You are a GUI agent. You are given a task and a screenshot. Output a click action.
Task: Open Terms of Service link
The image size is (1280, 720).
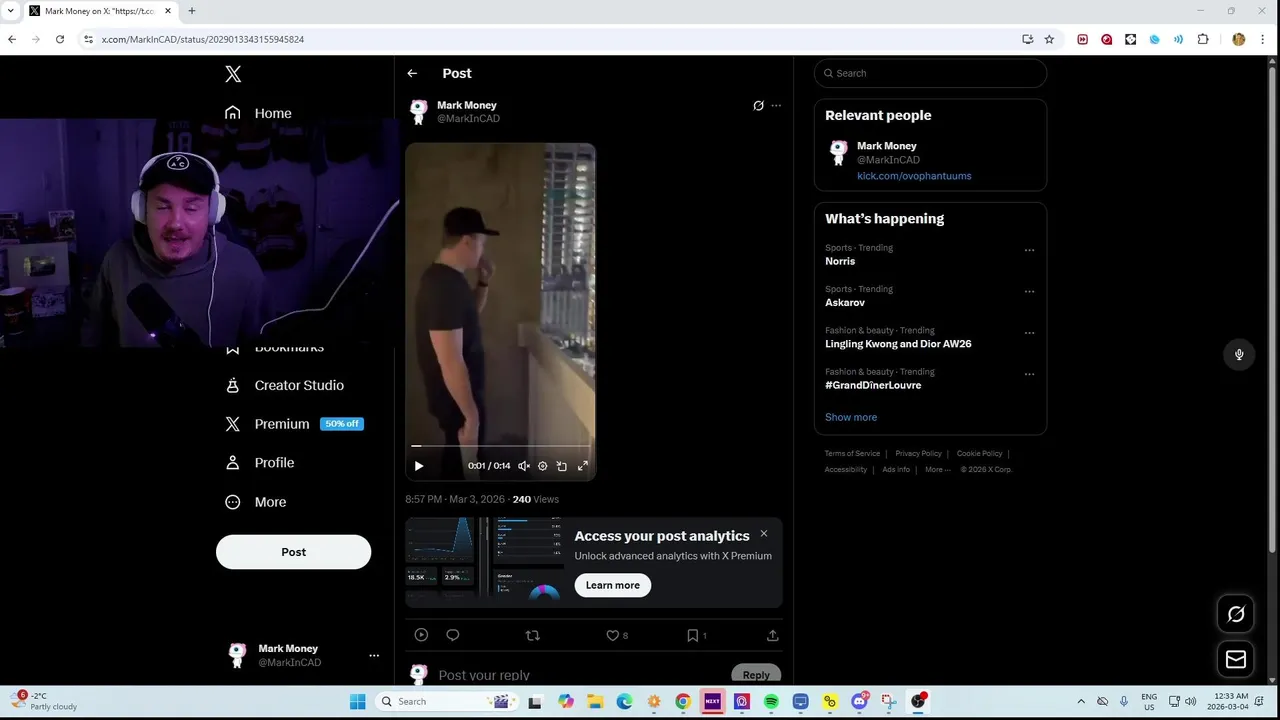[x=852, y=454]
